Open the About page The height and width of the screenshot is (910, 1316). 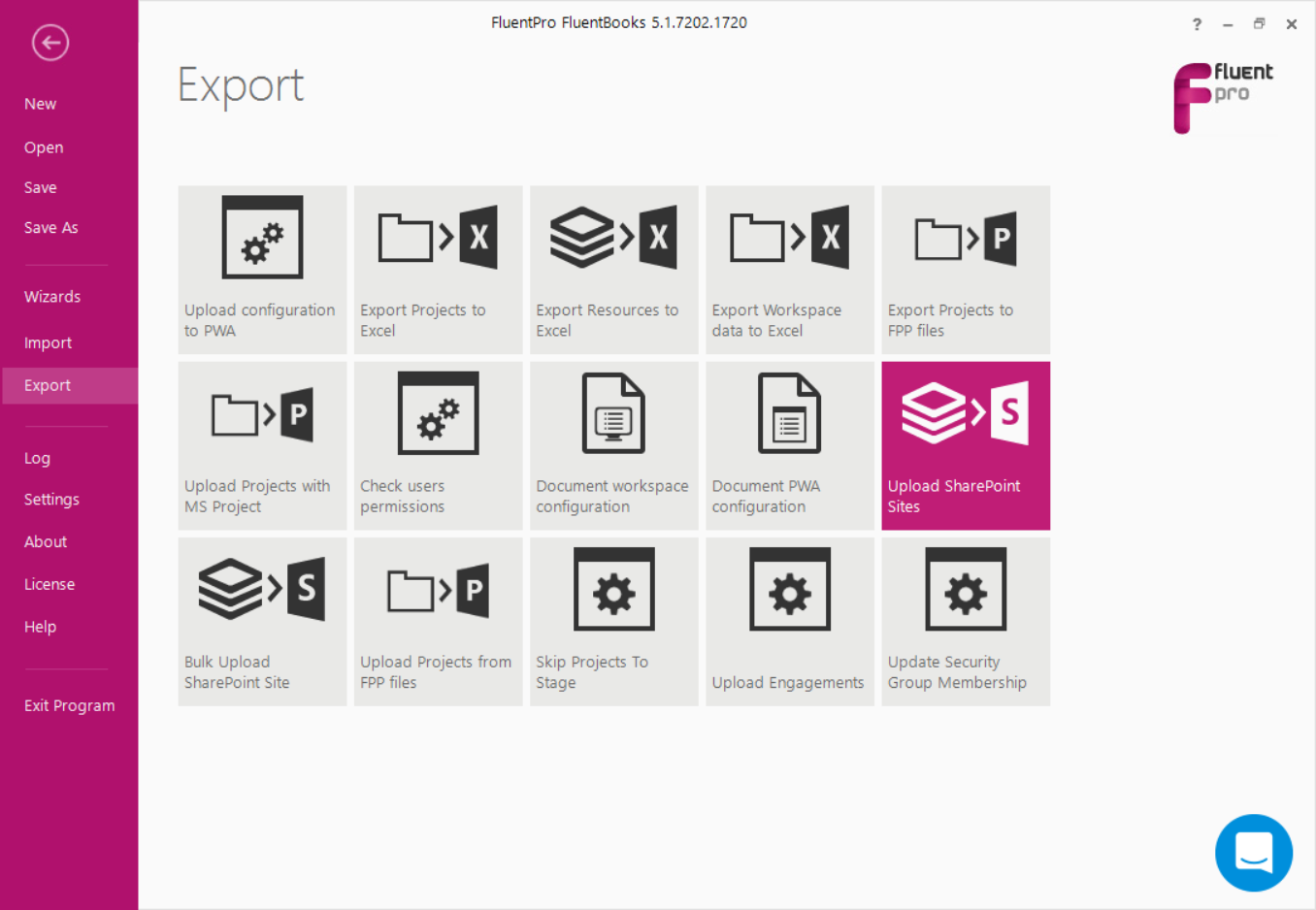coord(46,541)
